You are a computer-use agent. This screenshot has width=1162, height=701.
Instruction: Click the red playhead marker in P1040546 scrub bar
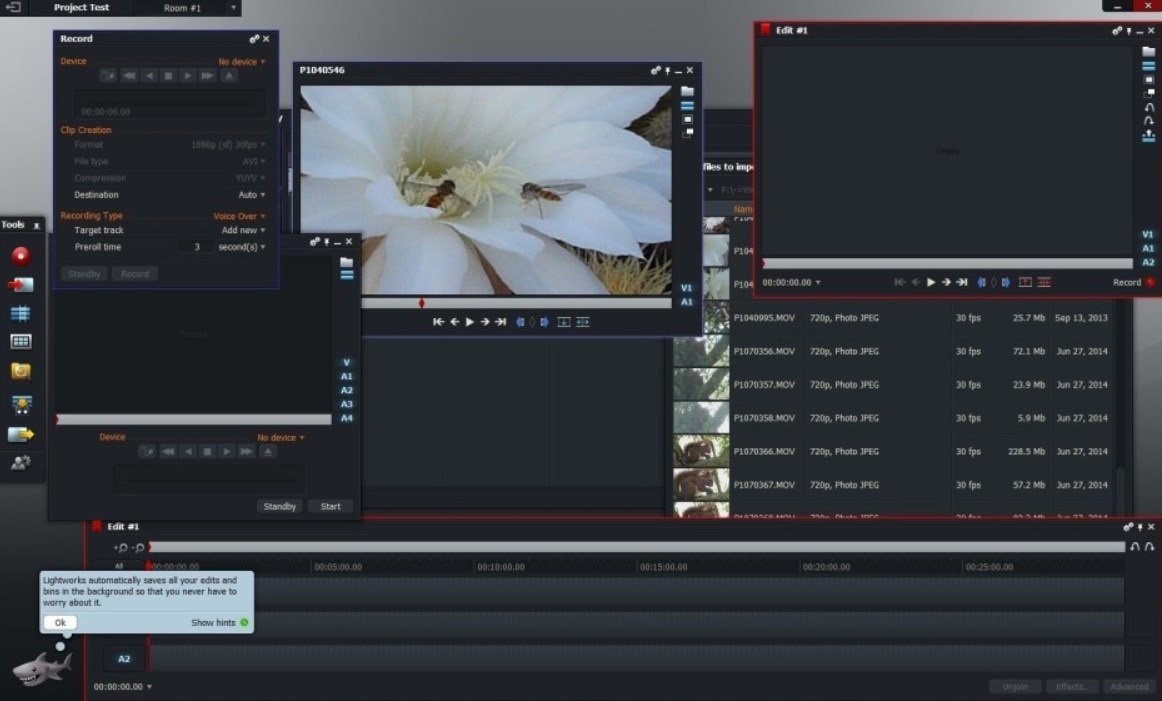pos(421,303)
